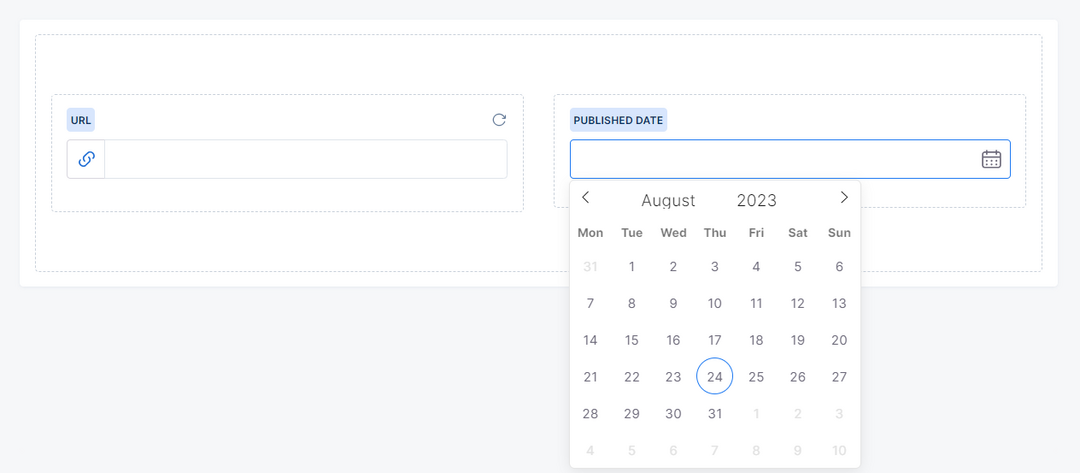Focus the URL text input
The width and height of the screenshot is (1080, 473).
click(x=305, y=159)
